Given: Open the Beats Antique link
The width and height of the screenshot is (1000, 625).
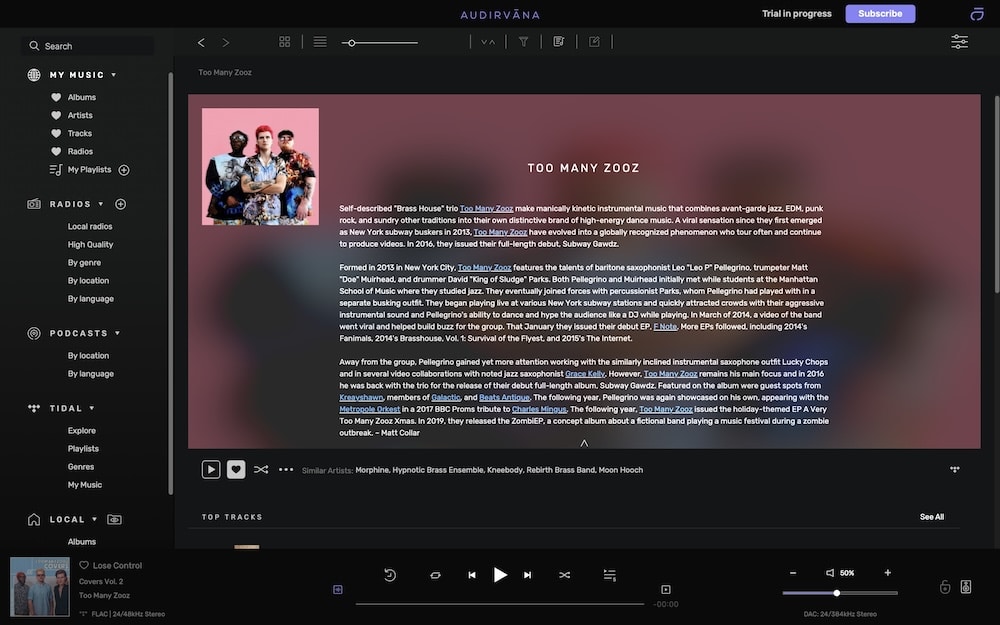Looking at the screenshot, I should (x=504, y=397).
